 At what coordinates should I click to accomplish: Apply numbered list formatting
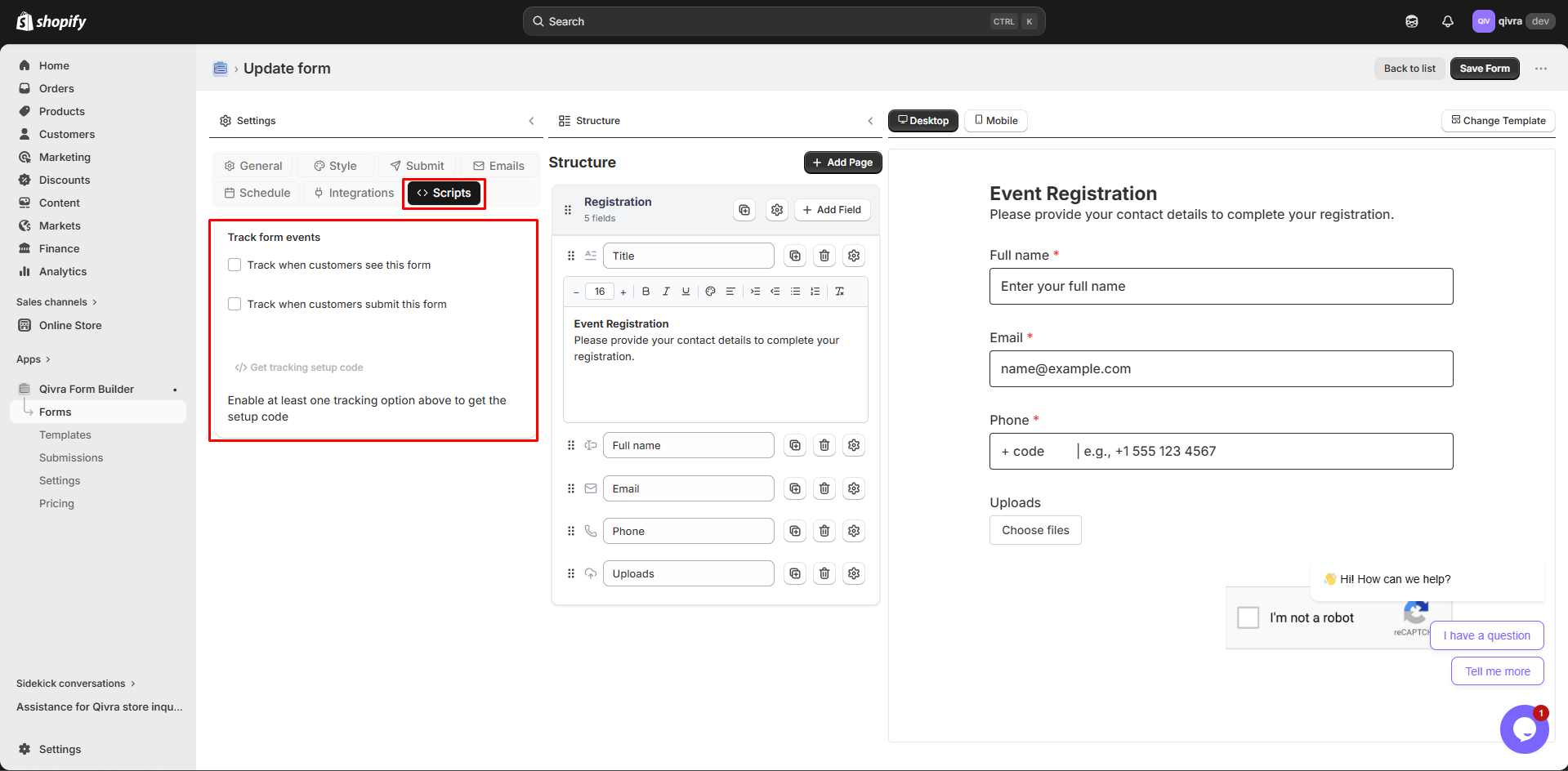[x=815, y=292]
